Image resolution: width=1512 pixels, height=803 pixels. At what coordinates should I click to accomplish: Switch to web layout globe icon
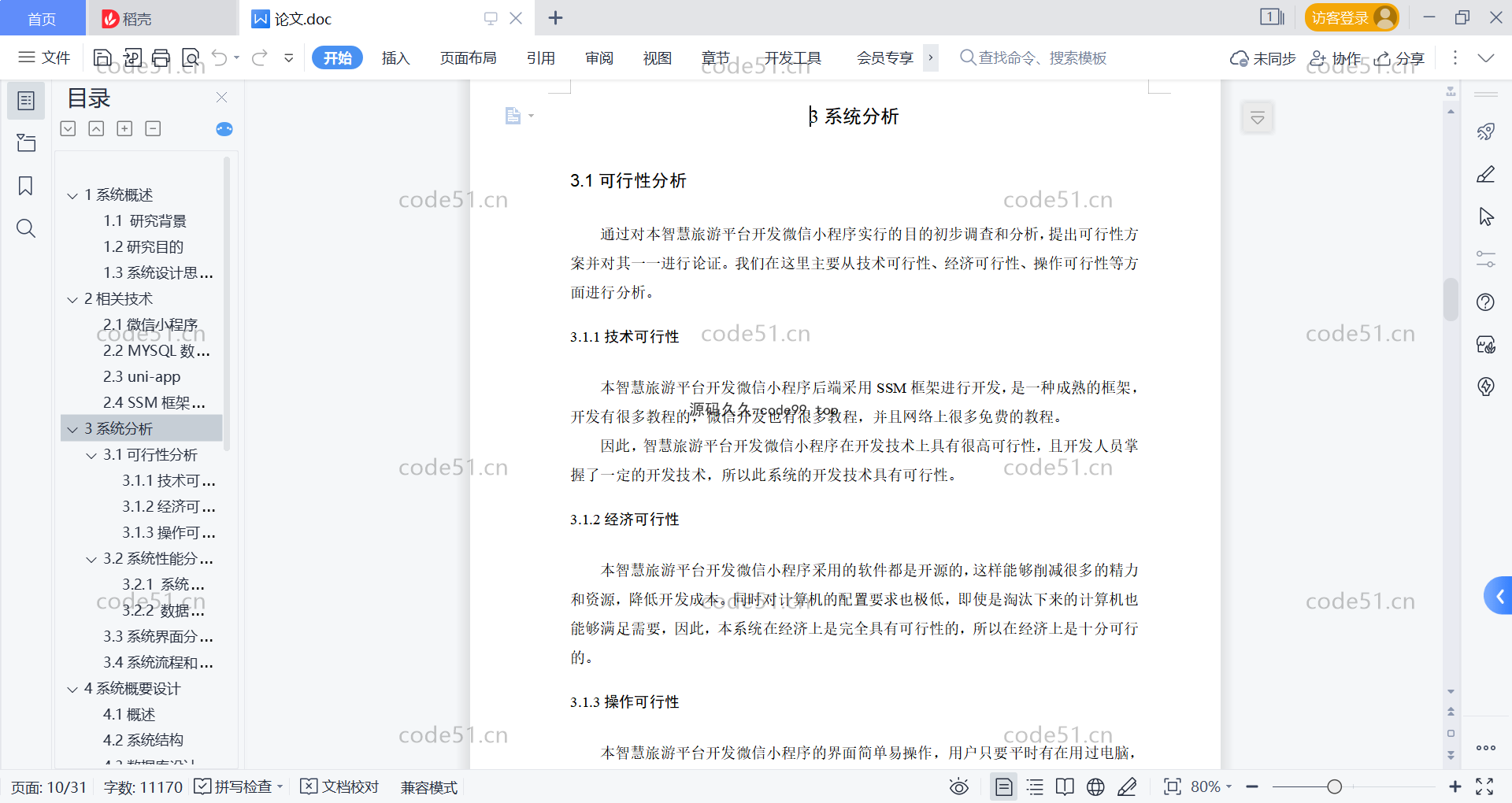pos(1095,786)
